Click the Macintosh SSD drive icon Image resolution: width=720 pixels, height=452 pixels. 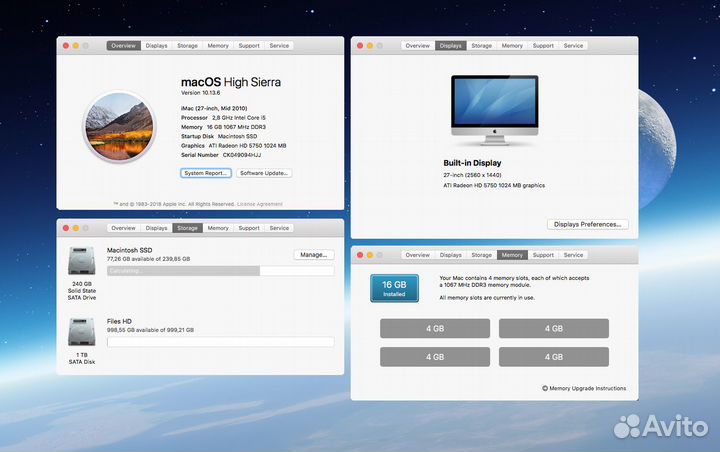pos(82,260)
